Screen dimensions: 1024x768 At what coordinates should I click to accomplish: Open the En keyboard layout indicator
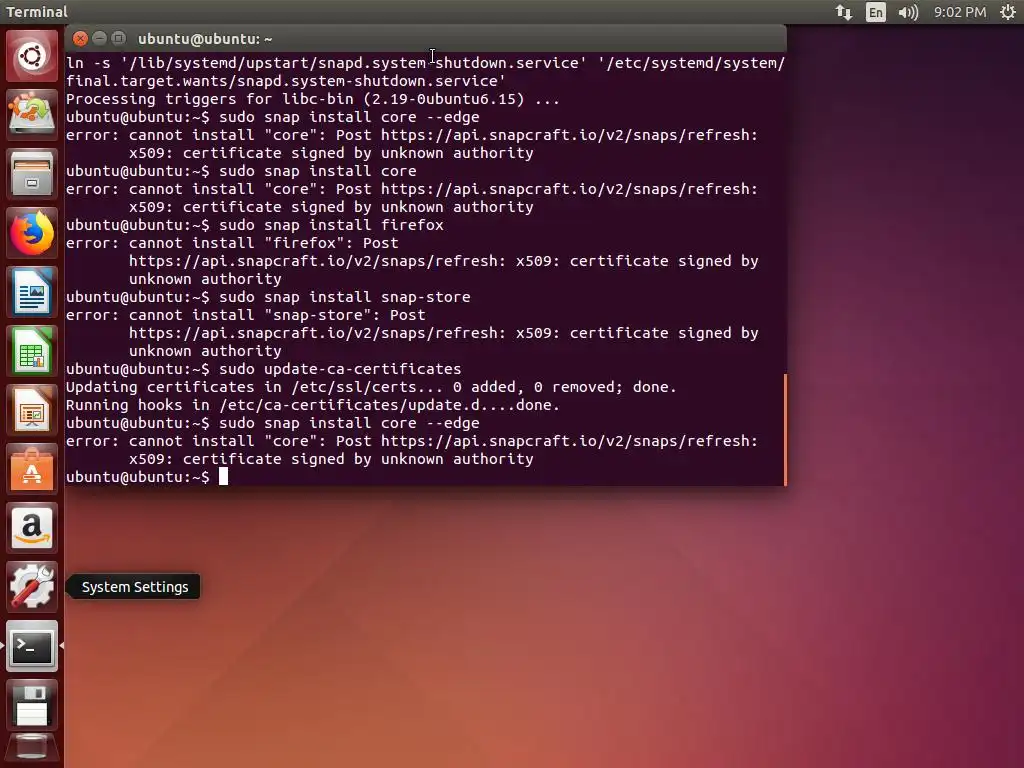coord(876,12)
